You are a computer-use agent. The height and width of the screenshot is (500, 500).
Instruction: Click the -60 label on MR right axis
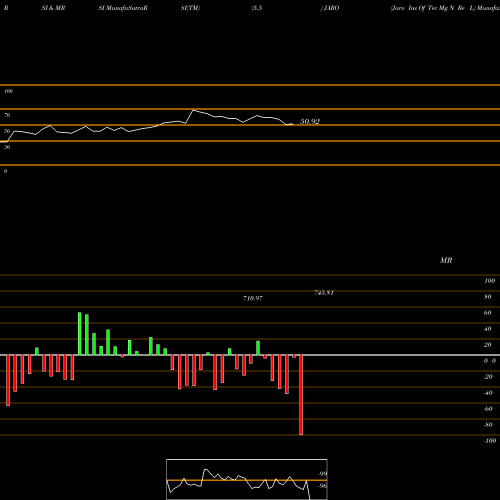coord(488,409)
